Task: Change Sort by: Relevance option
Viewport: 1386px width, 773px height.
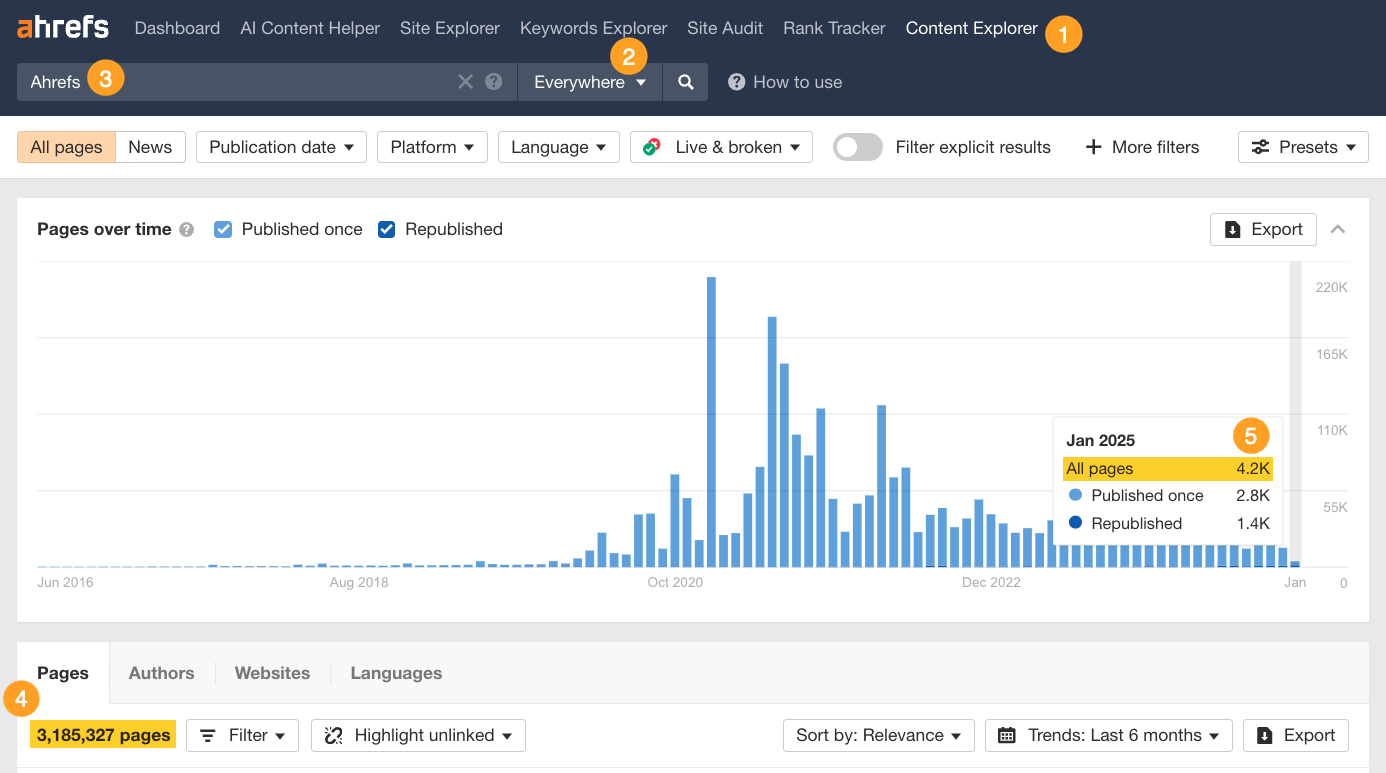Action: point(878,735)
